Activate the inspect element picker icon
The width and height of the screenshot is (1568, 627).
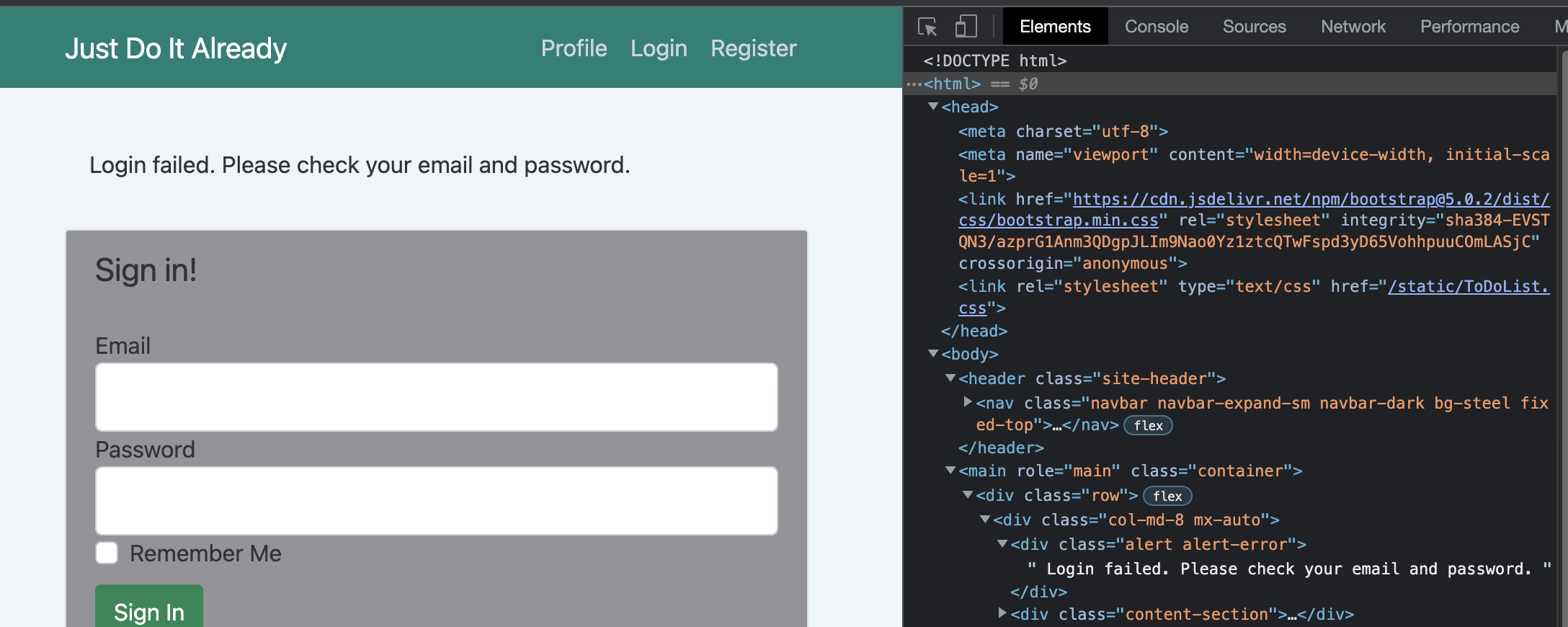[927, 27]
